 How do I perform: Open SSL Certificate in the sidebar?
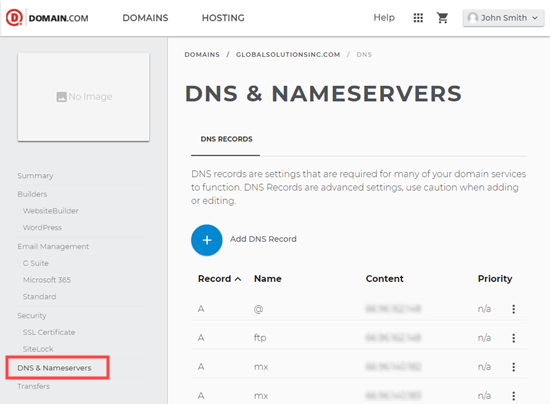click(49, 332)
